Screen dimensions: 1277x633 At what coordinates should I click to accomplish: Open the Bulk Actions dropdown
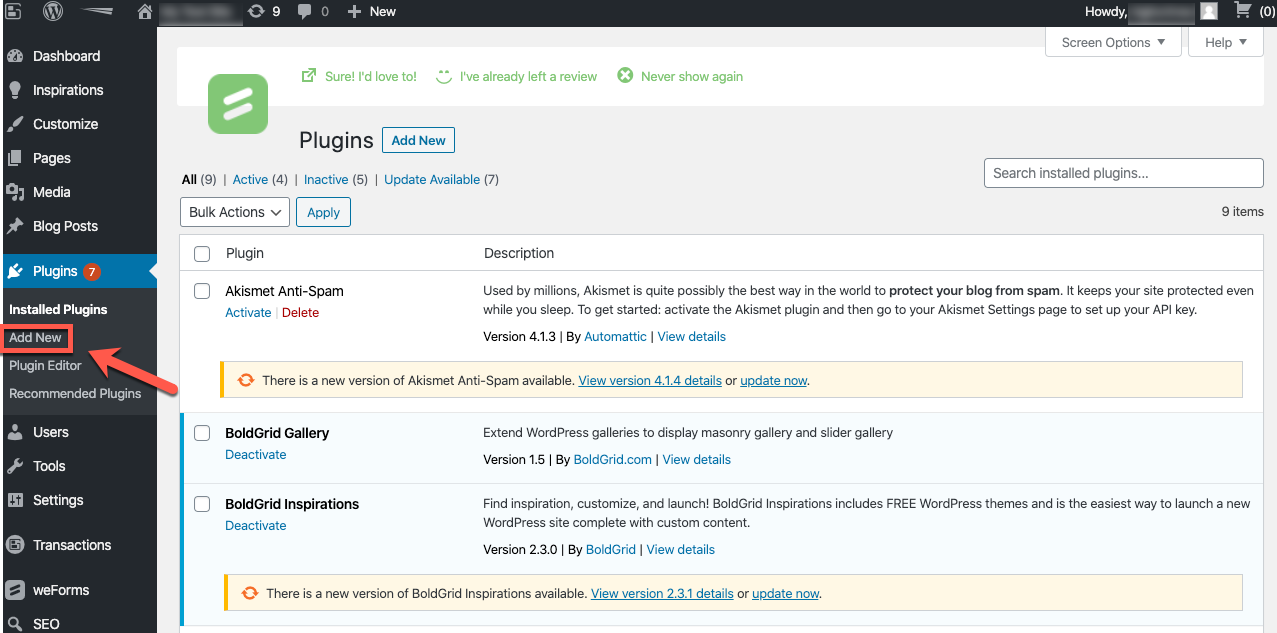coord(235,212)
